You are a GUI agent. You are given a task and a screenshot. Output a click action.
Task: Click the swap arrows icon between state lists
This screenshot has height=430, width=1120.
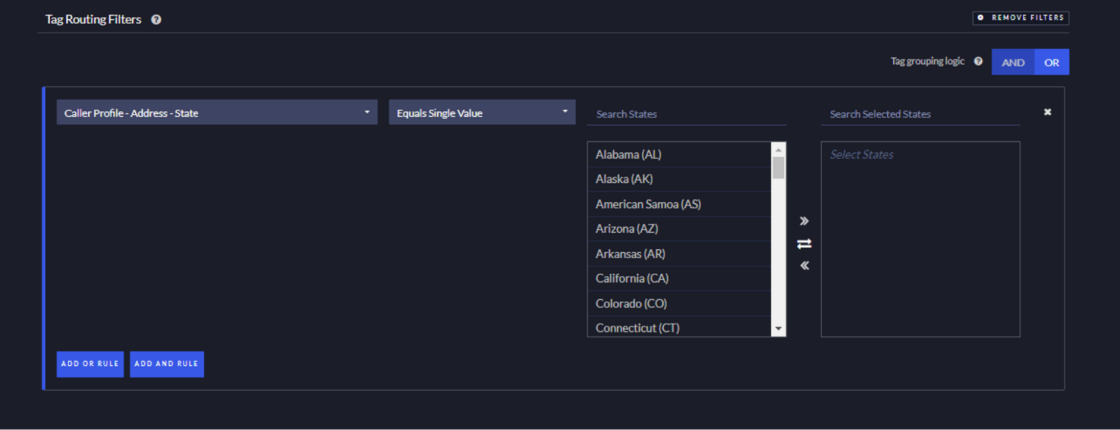click(804, 244)
